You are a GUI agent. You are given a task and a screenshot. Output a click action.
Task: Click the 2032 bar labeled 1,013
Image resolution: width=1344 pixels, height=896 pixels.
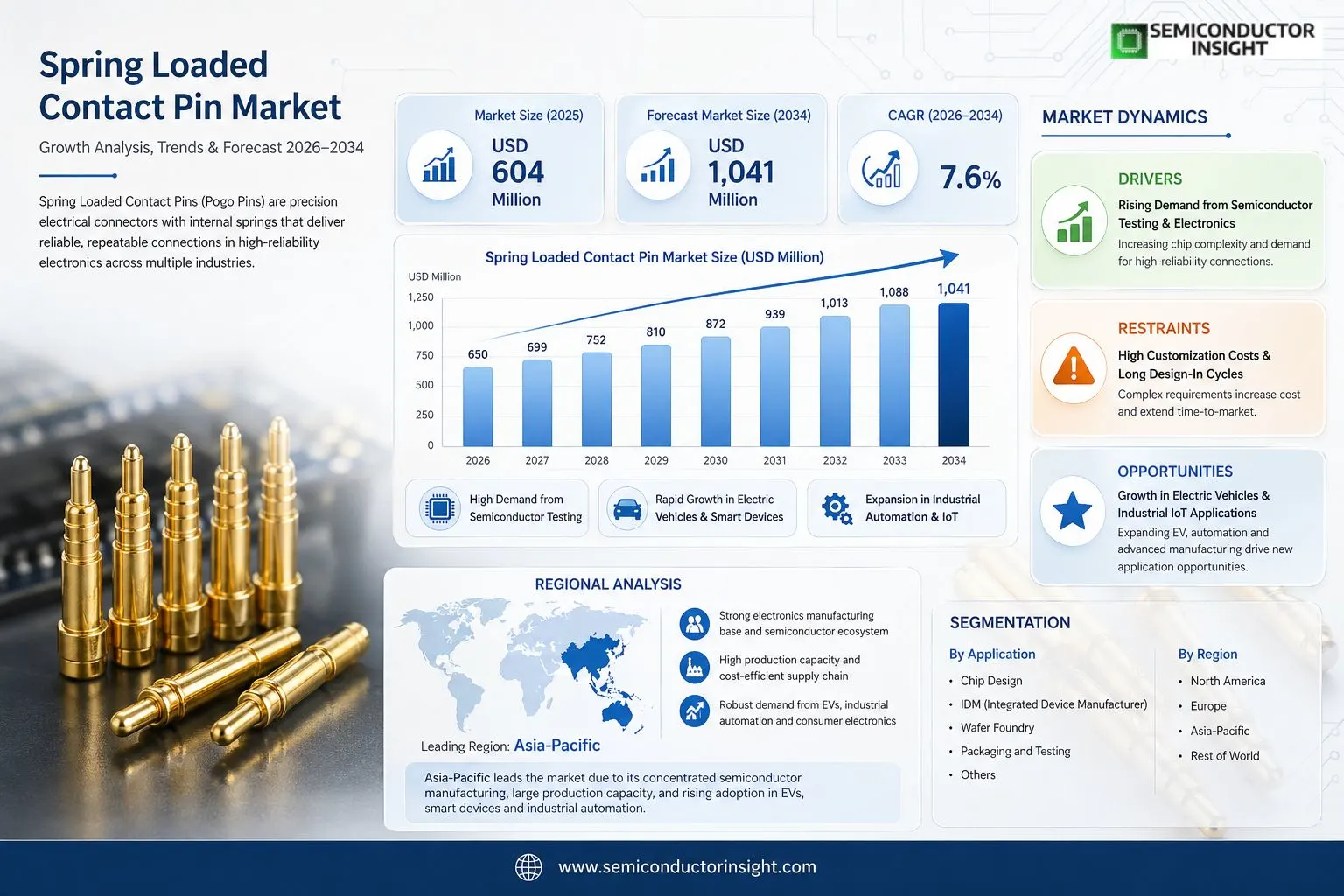pyautogui.click(x=835, y=381)
